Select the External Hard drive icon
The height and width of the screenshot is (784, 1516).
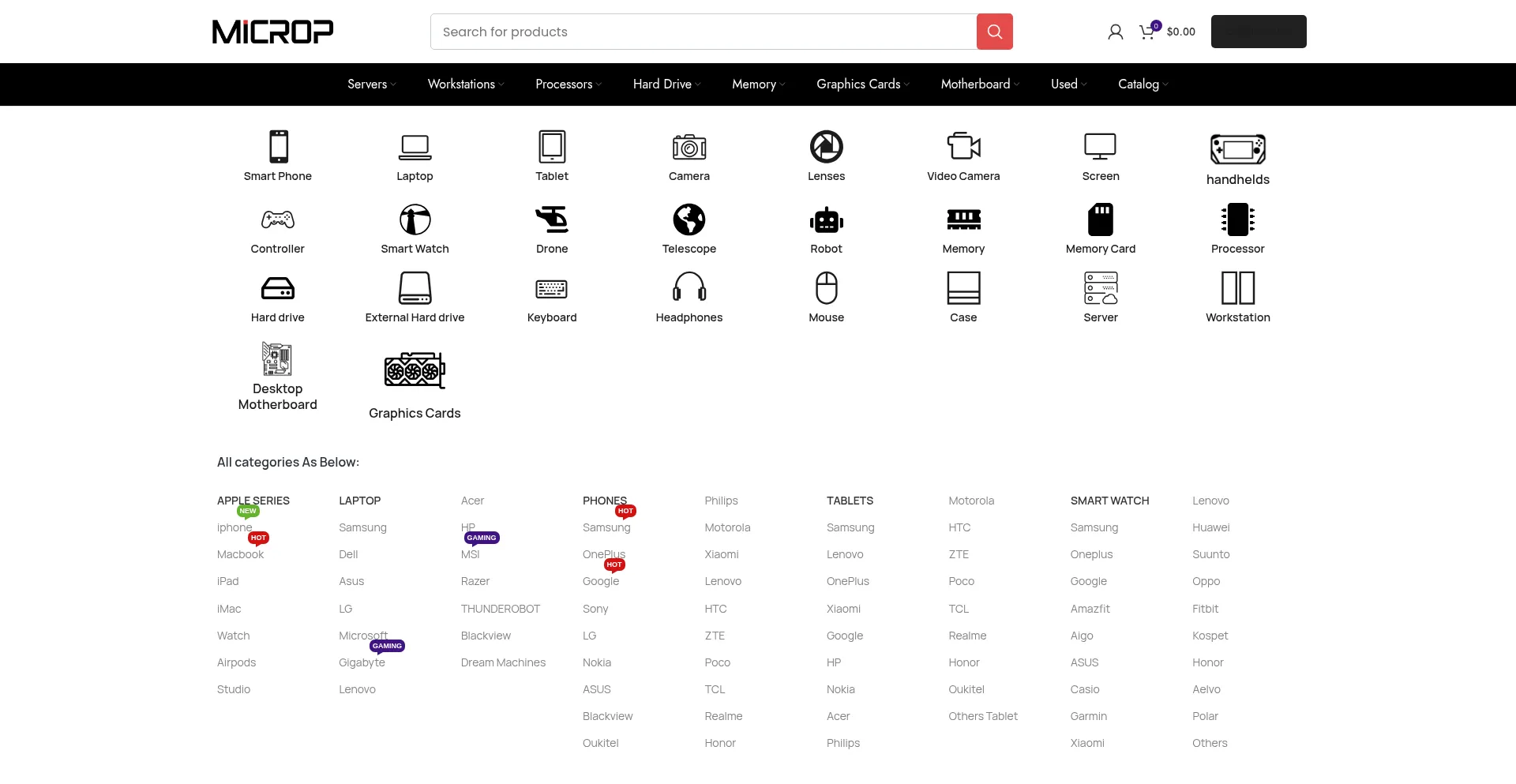click(x=415, y=288)
